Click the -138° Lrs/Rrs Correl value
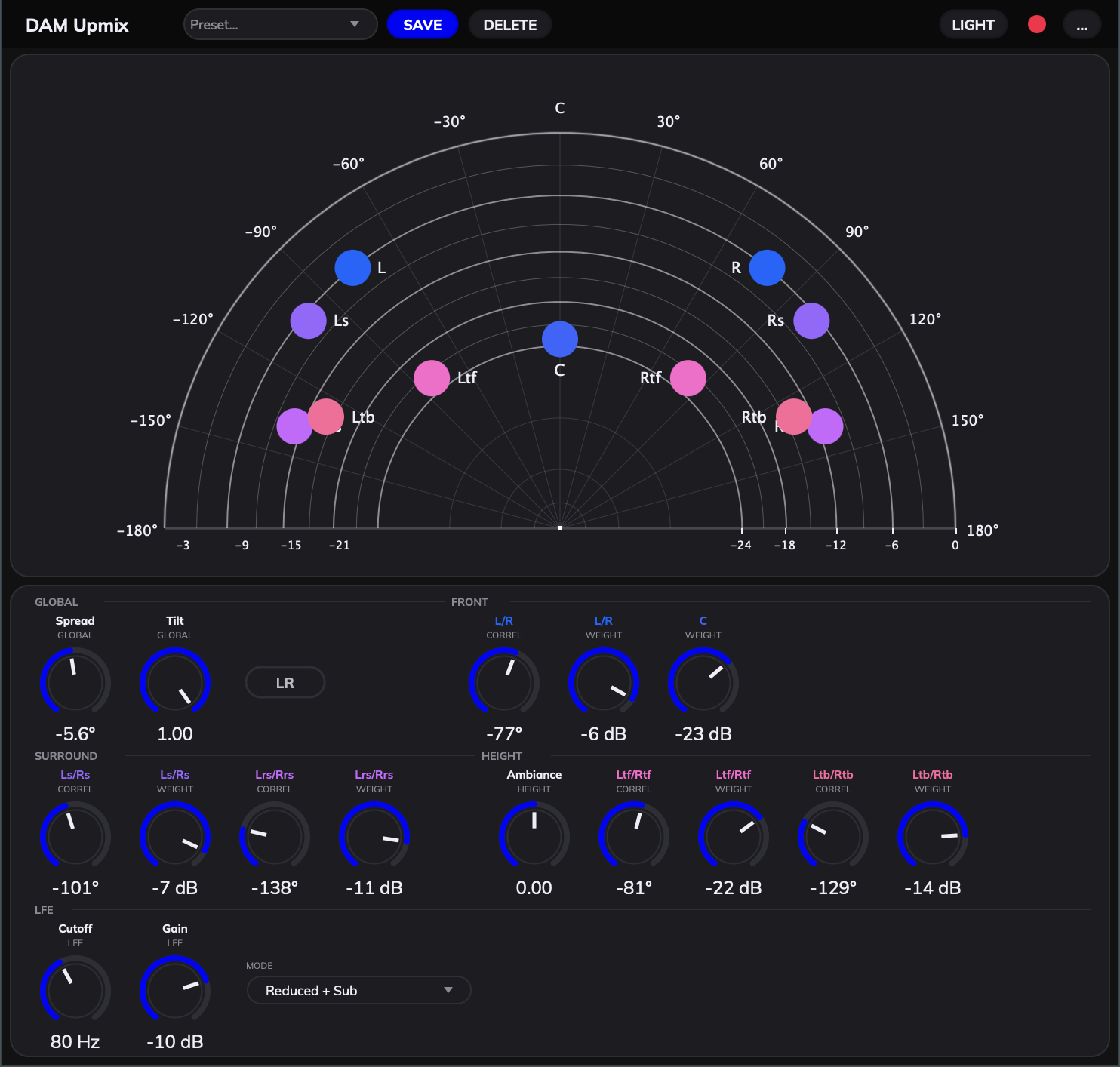1120x1067 pixels. [275, 888]
